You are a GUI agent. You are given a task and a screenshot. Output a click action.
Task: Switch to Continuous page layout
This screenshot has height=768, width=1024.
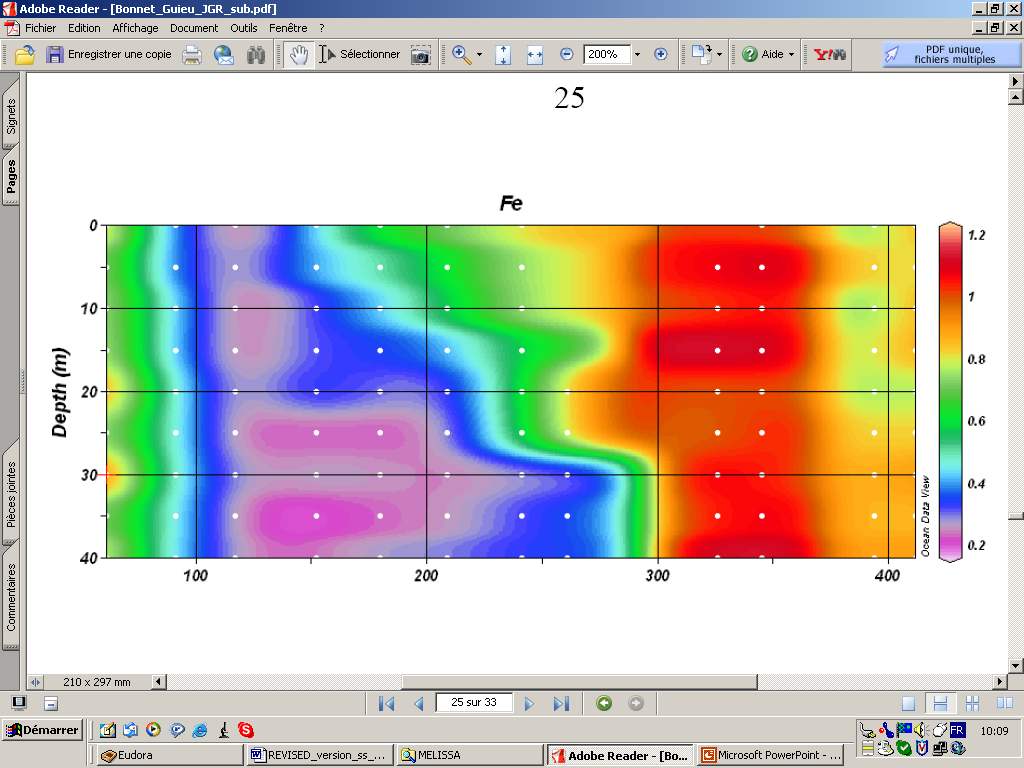pos(940,703)
